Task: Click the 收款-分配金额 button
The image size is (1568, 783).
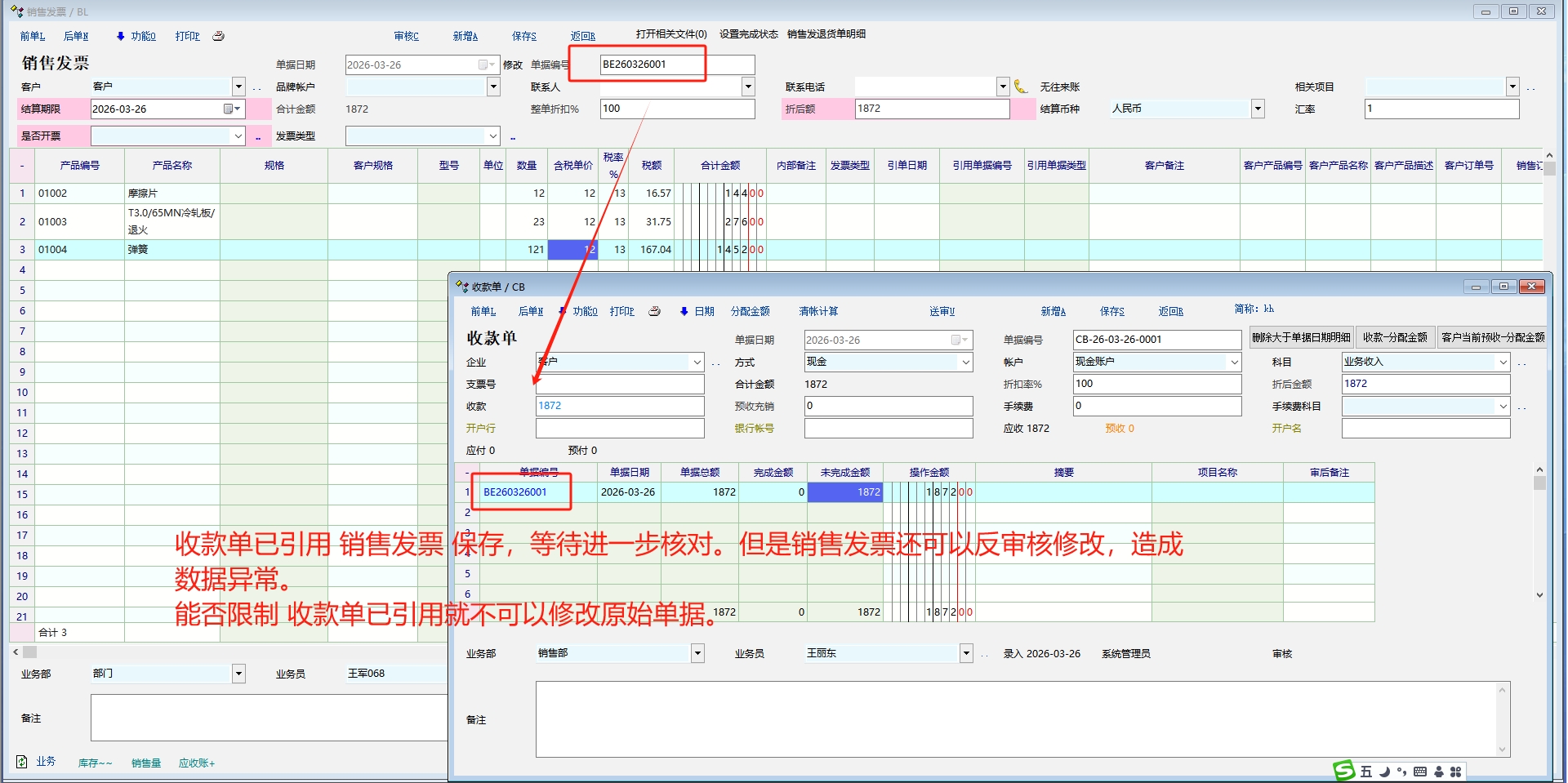Action: click(1395, 337)
